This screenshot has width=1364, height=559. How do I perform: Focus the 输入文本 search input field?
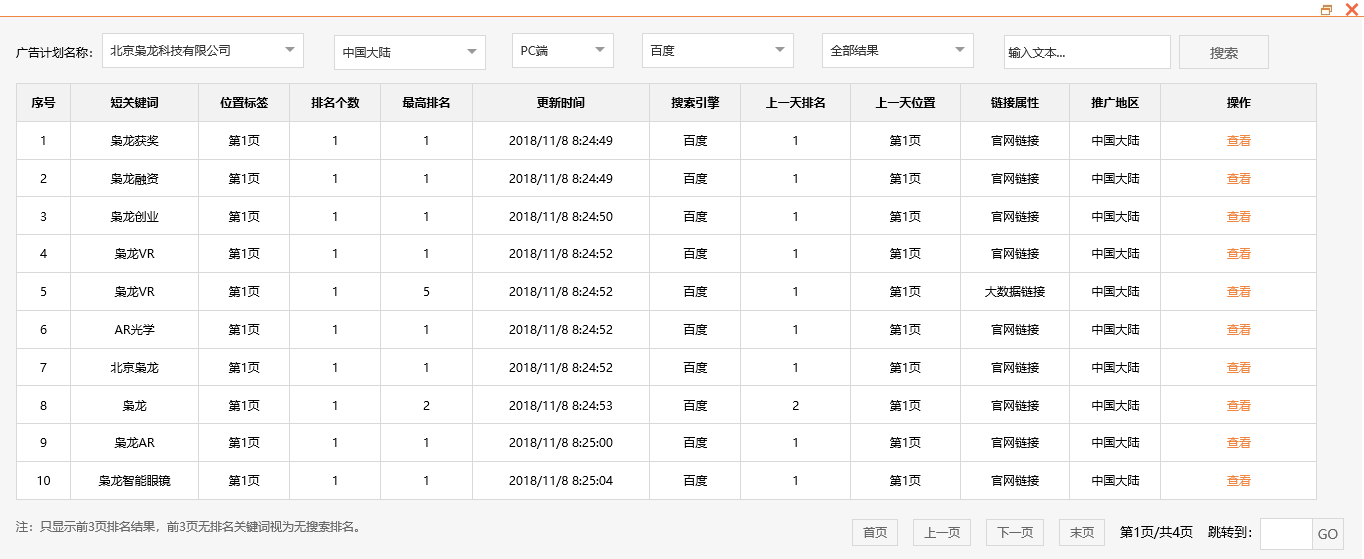coord(1087,52)
